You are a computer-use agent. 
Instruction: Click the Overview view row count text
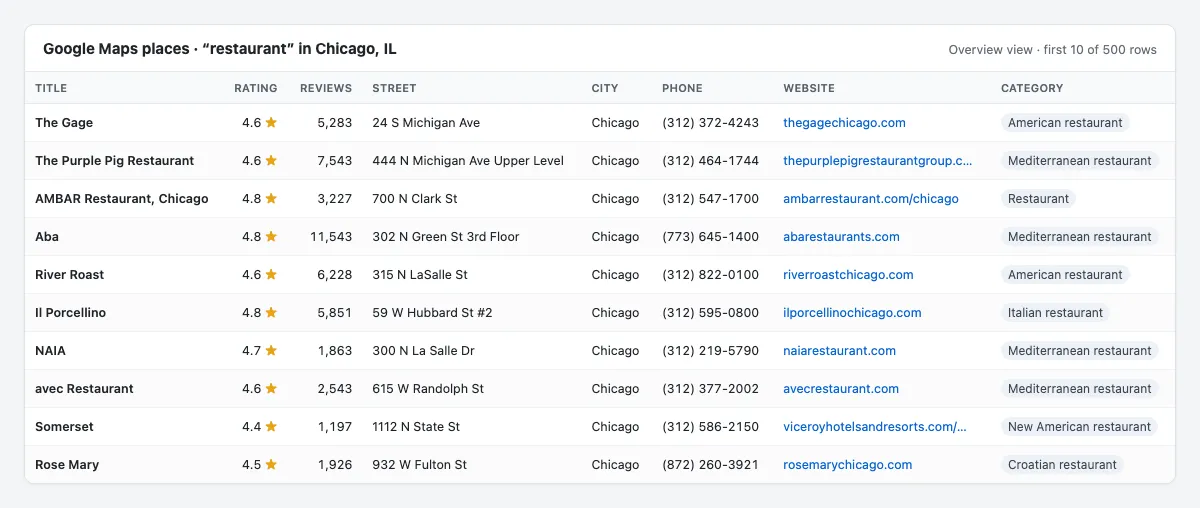click(x=1052, y=50)
